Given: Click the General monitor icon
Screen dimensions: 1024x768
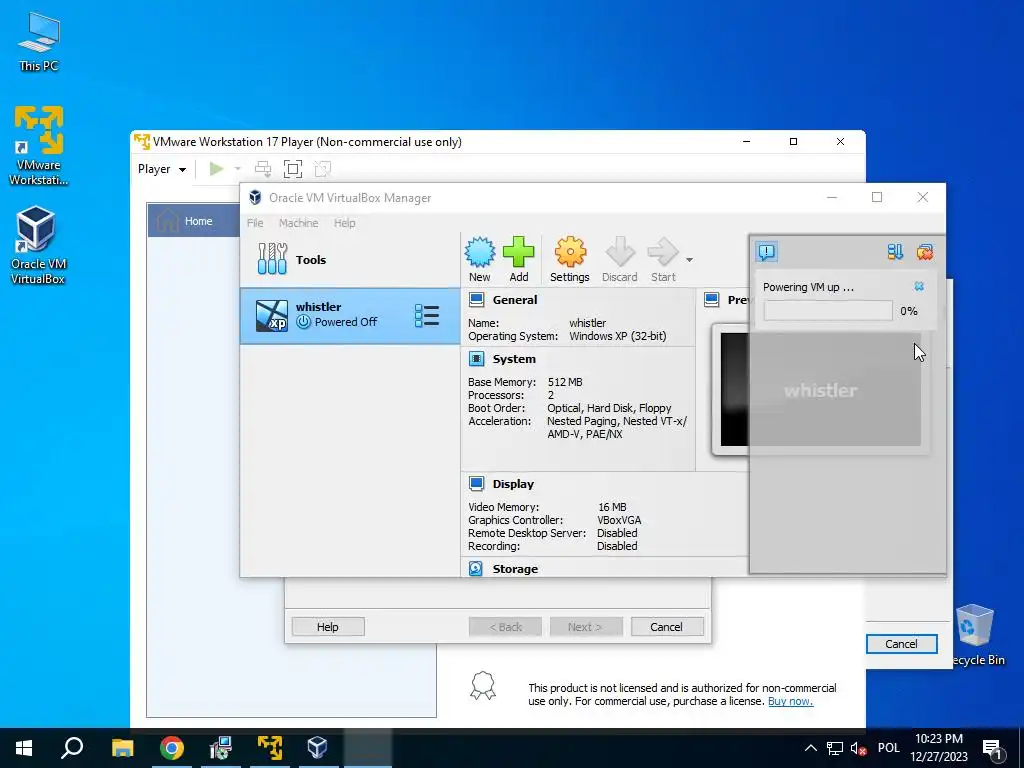Looking at the screenshot, I should point(477,300).
